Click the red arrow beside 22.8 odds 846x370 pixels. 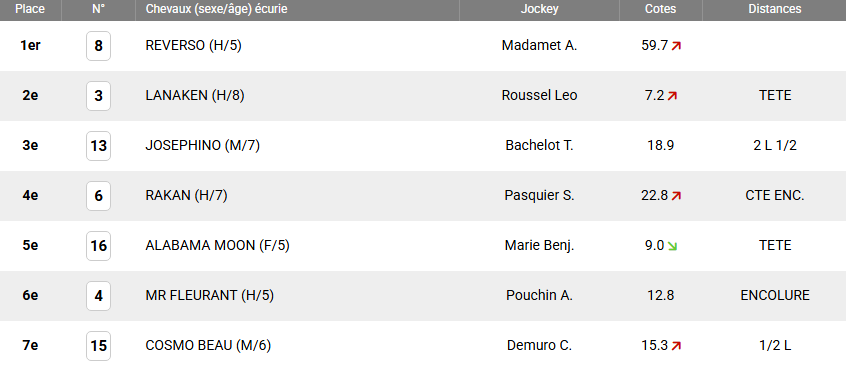(x=676, y=196)
